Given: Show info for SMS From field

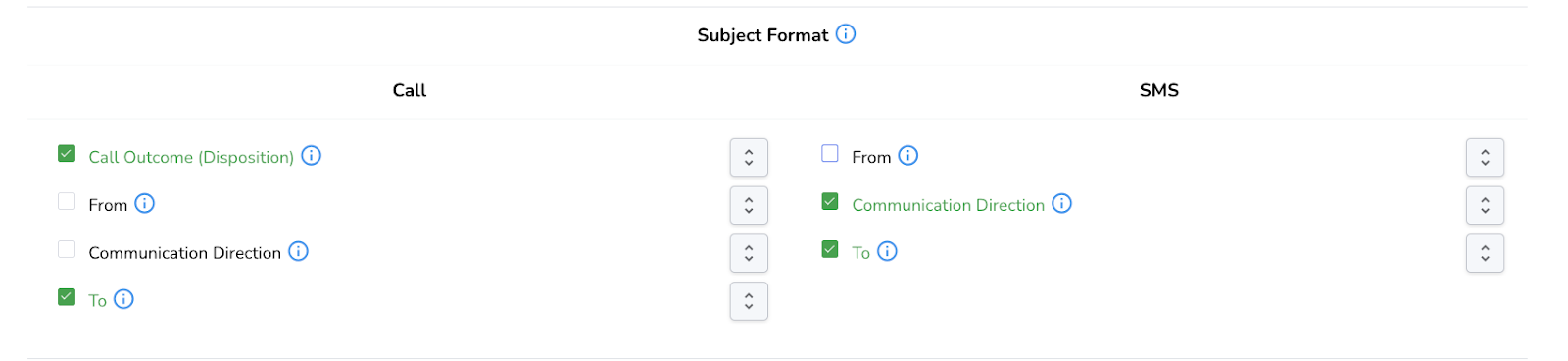Looking at the screenshot, I should (908, 156).
